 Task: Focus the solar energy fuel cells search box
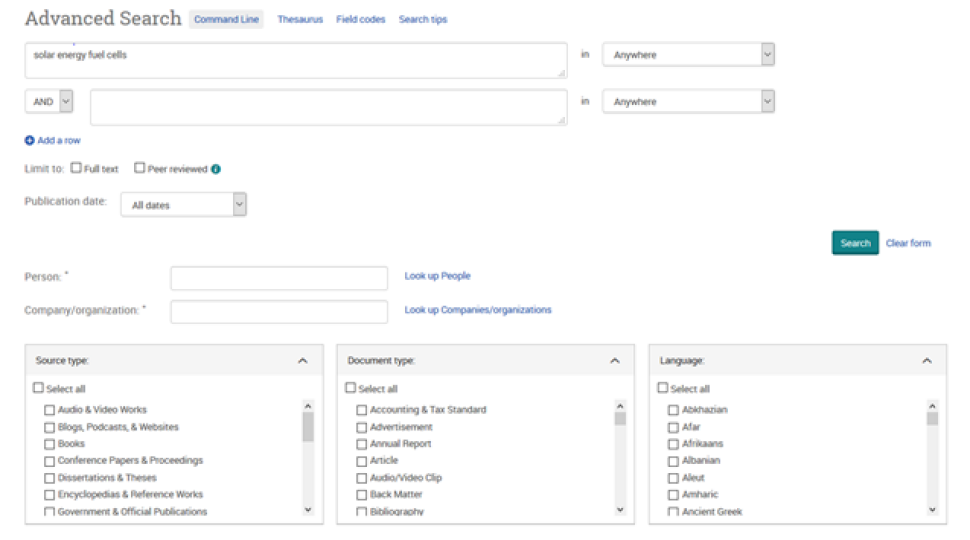click(x=296, y=61)
